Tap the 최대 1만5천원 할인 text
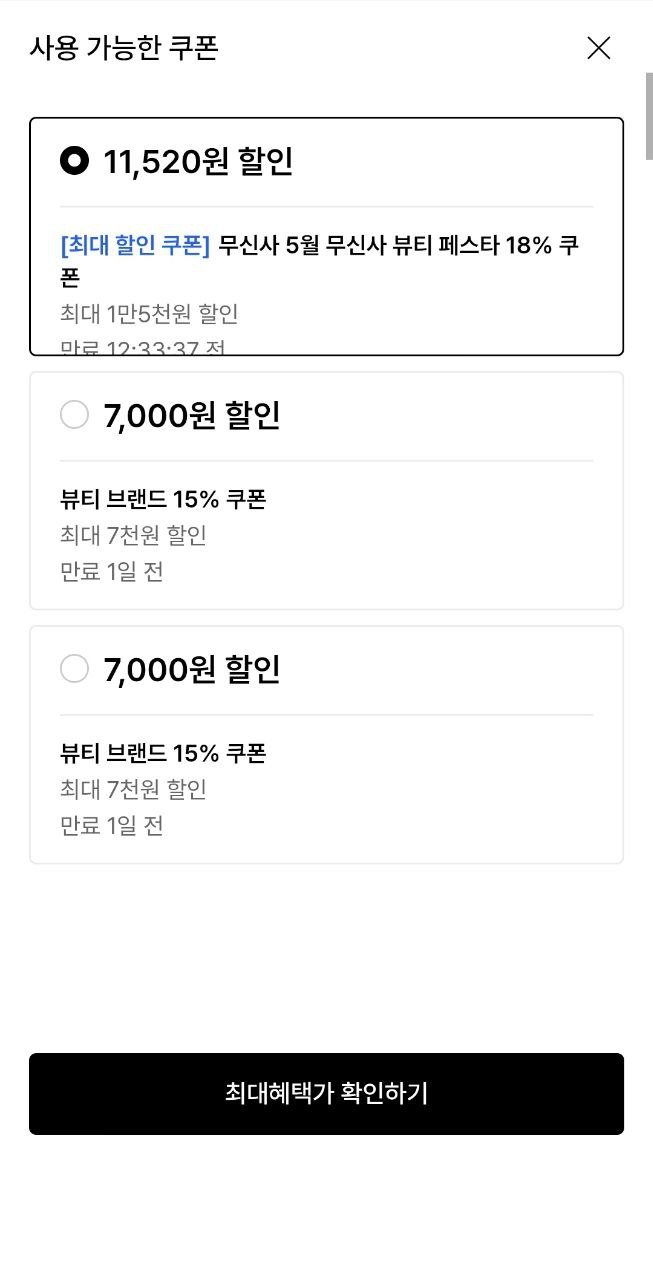The width and height of the screenshot is (653, 1280). click(x=149, y=314)
